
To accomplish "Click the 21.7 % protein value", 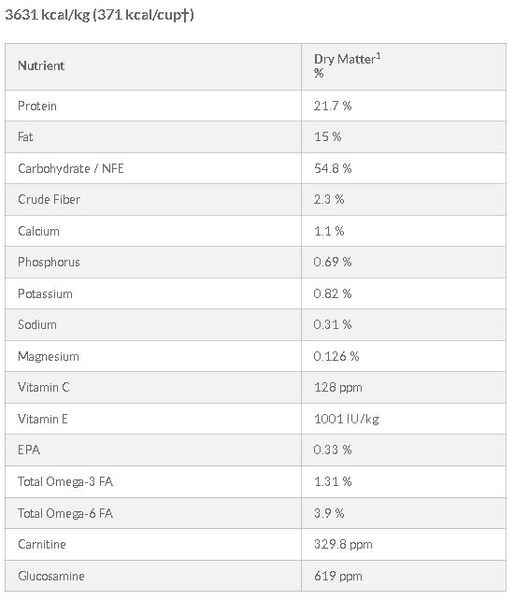I will (333, 106).
